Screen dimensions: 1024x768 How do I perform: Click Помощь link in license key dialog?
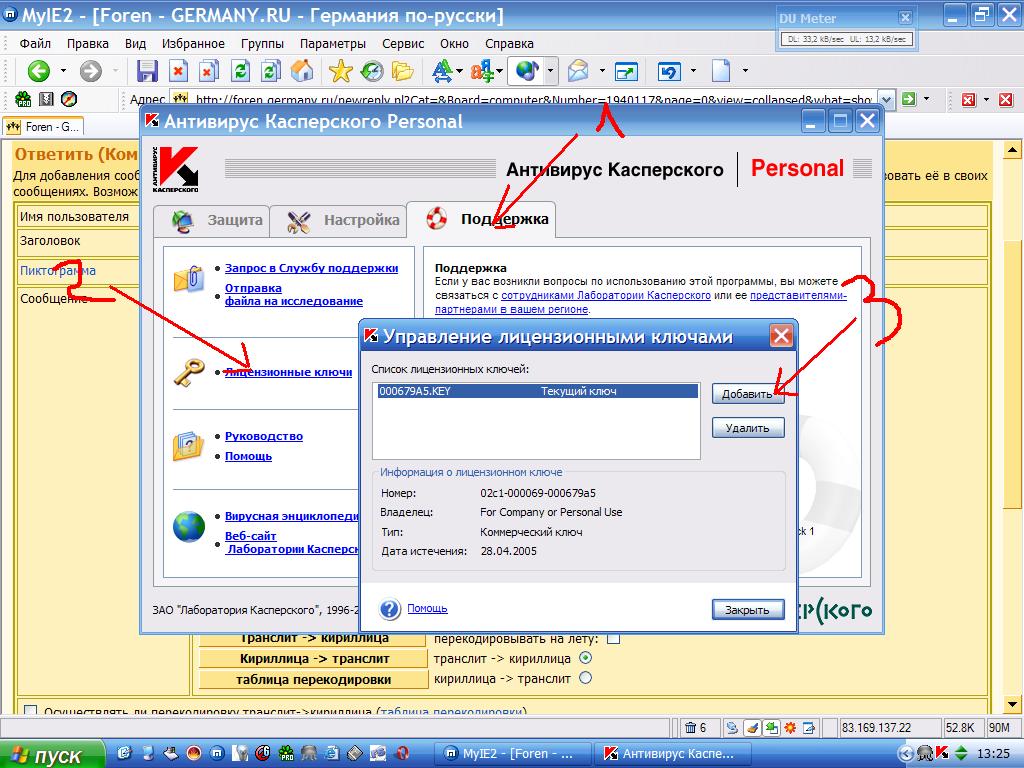[427, 609]
